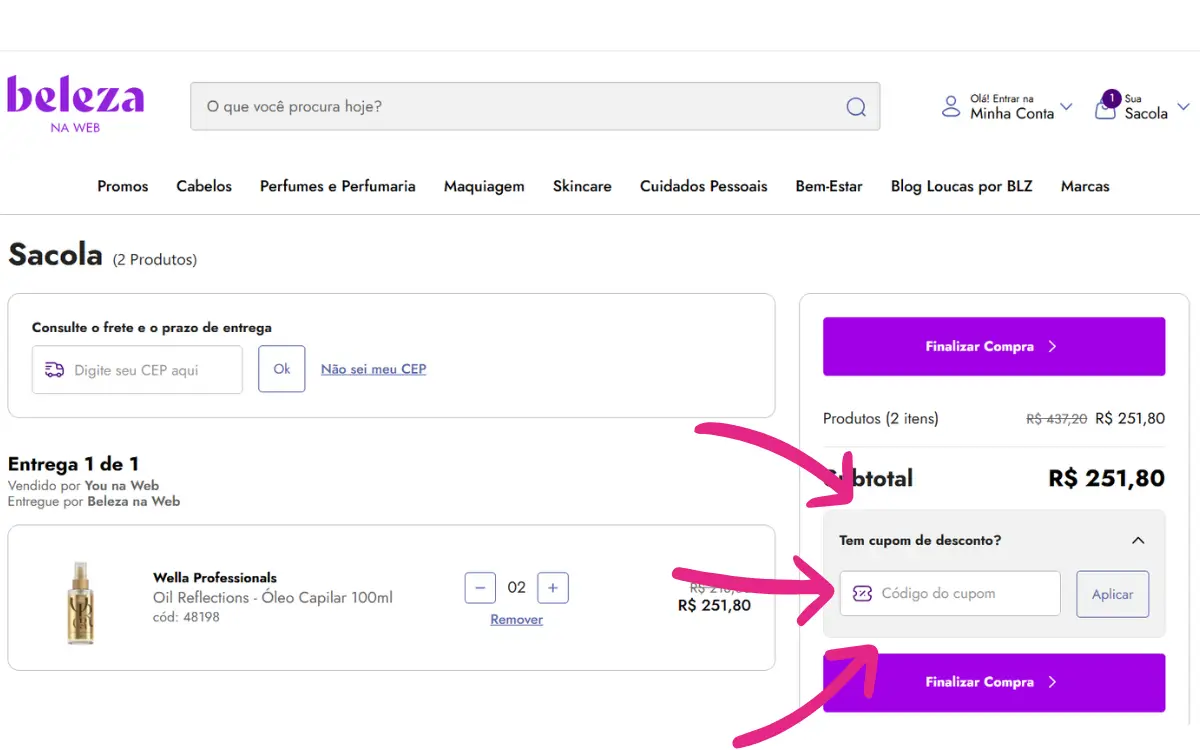This screenshot has height=750, width=1200.
Task: Click the Remover link for Wella product
Action: (517, 620)
